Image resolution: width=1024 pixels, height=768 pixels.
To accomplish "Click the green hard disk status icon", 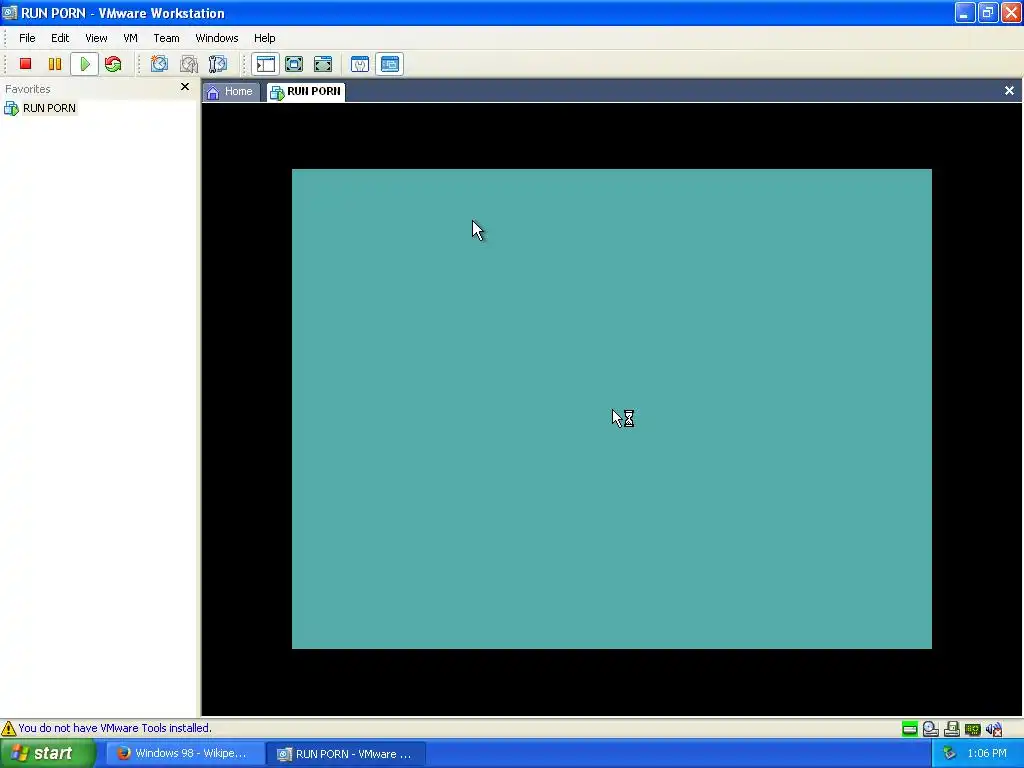I will pos(910,729).
